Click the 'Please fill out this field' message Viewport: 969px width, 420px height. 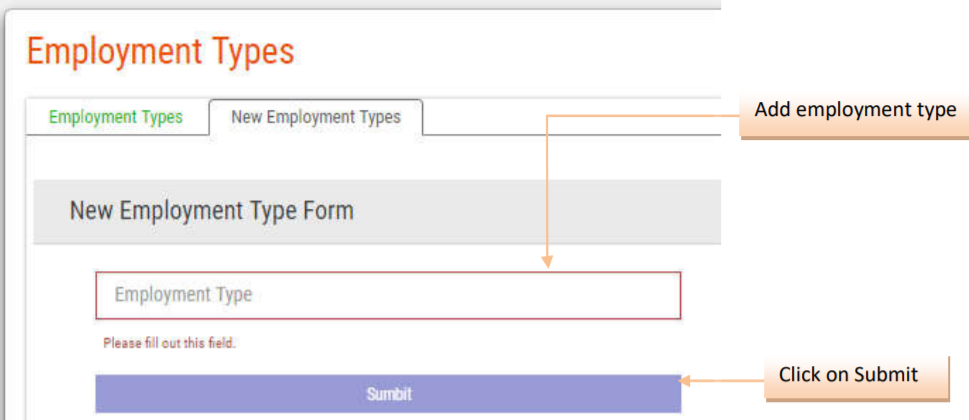[169, 343]
